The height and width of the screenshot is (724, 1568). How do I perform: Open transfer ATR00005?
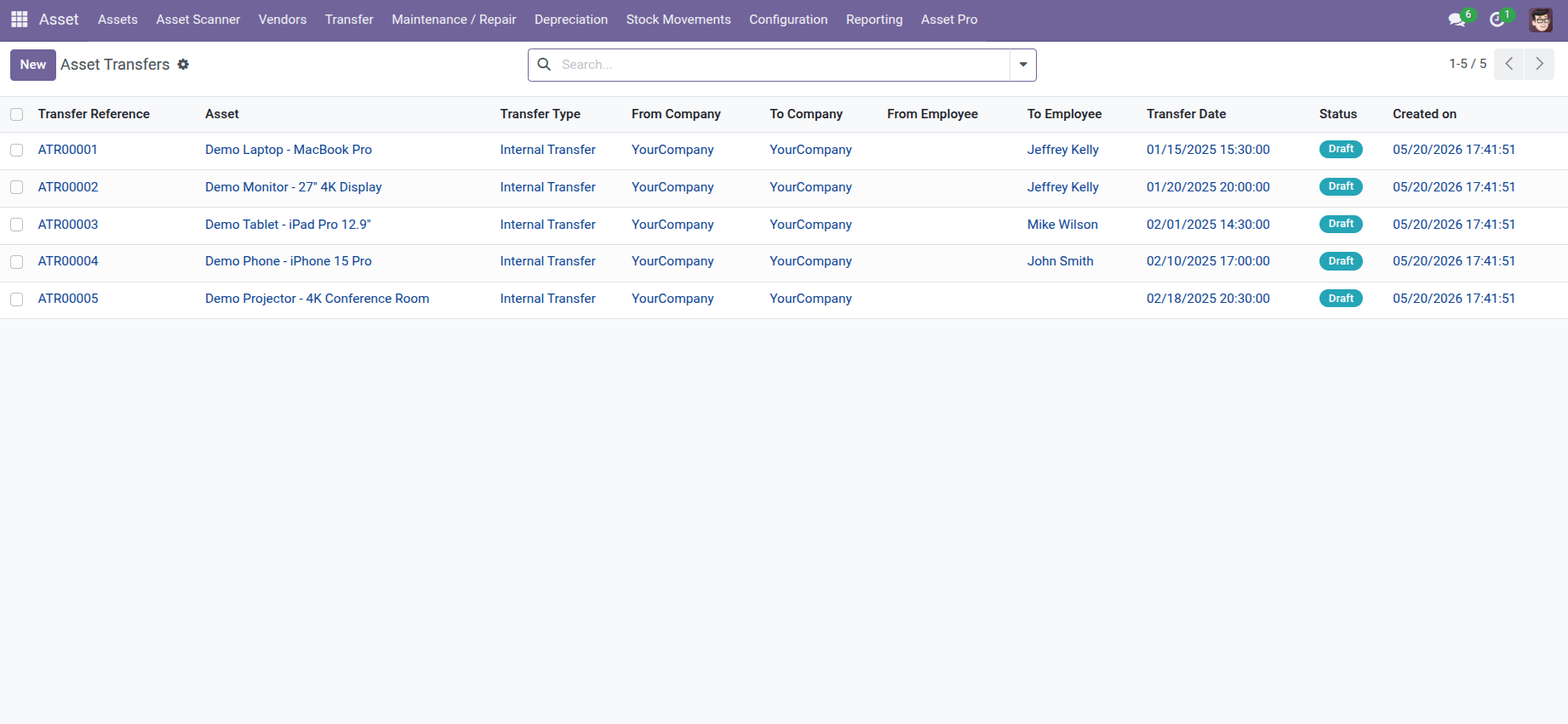click(68, 299)
